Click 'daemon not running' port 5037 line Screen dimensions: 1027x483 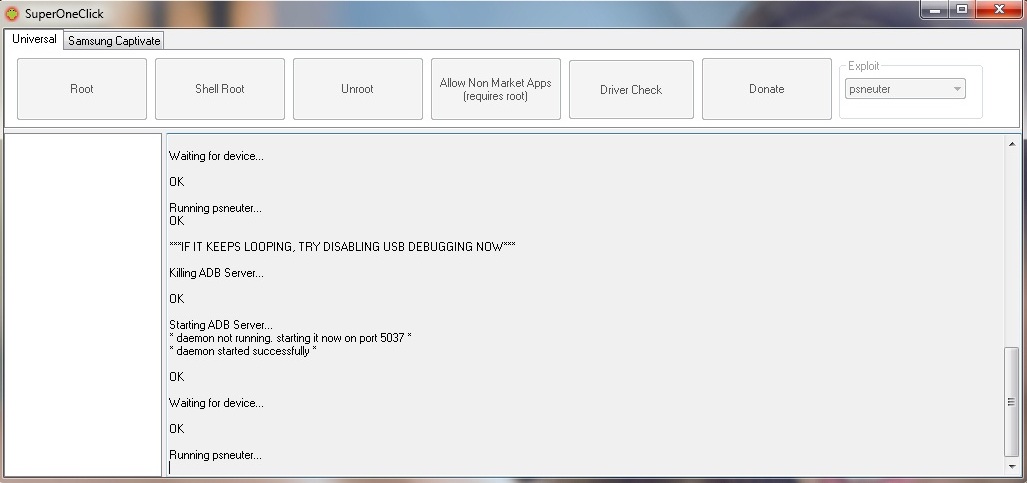coord(290,338)
